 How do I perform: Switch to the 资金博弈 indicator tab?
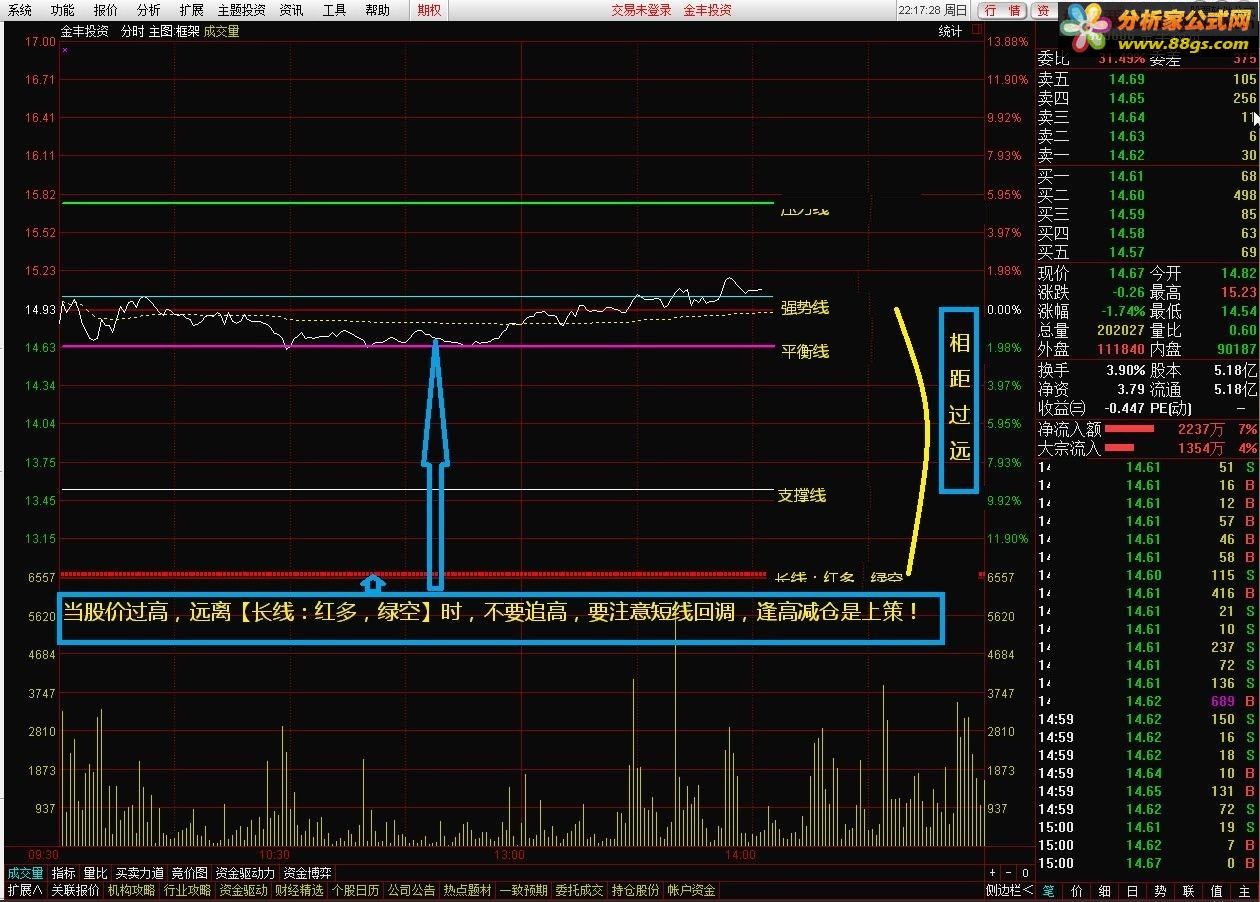click(x=307, y=873)
